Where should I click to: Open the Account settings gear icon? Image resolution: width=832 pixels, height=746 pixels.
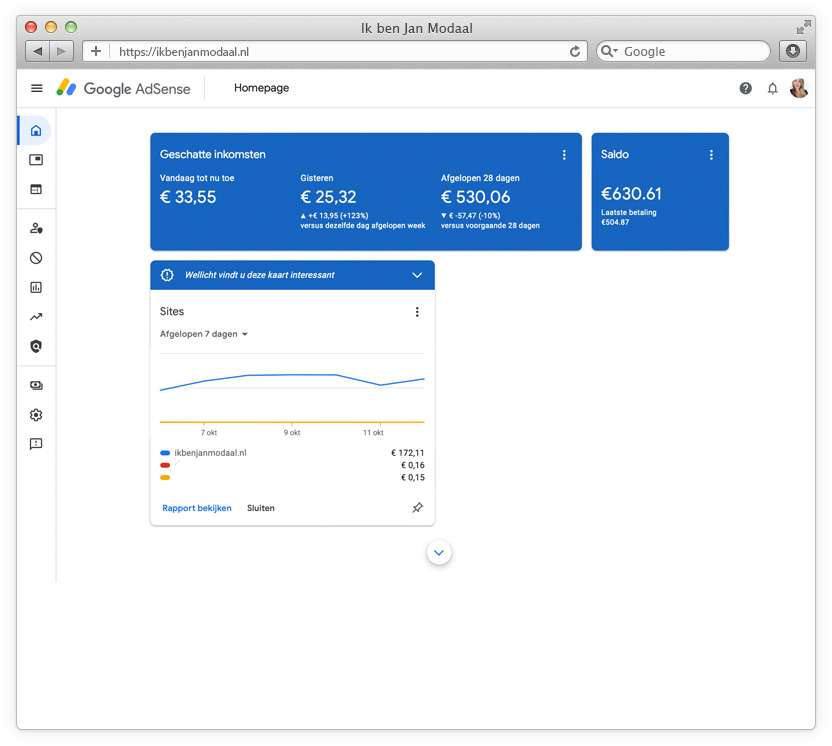(x=36, y=415)
